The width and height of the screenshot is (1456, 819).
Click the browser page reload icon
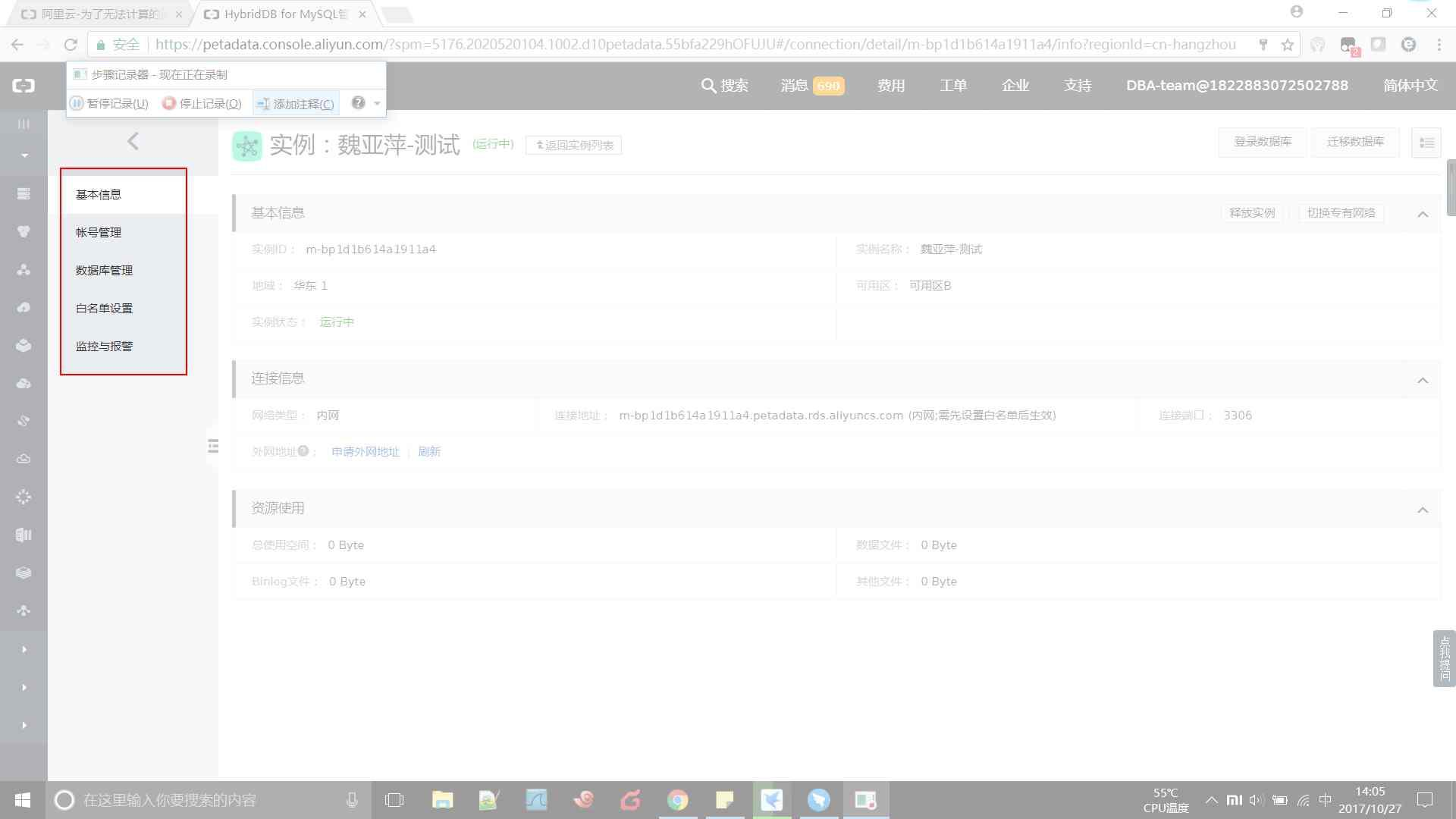point(71,45)
